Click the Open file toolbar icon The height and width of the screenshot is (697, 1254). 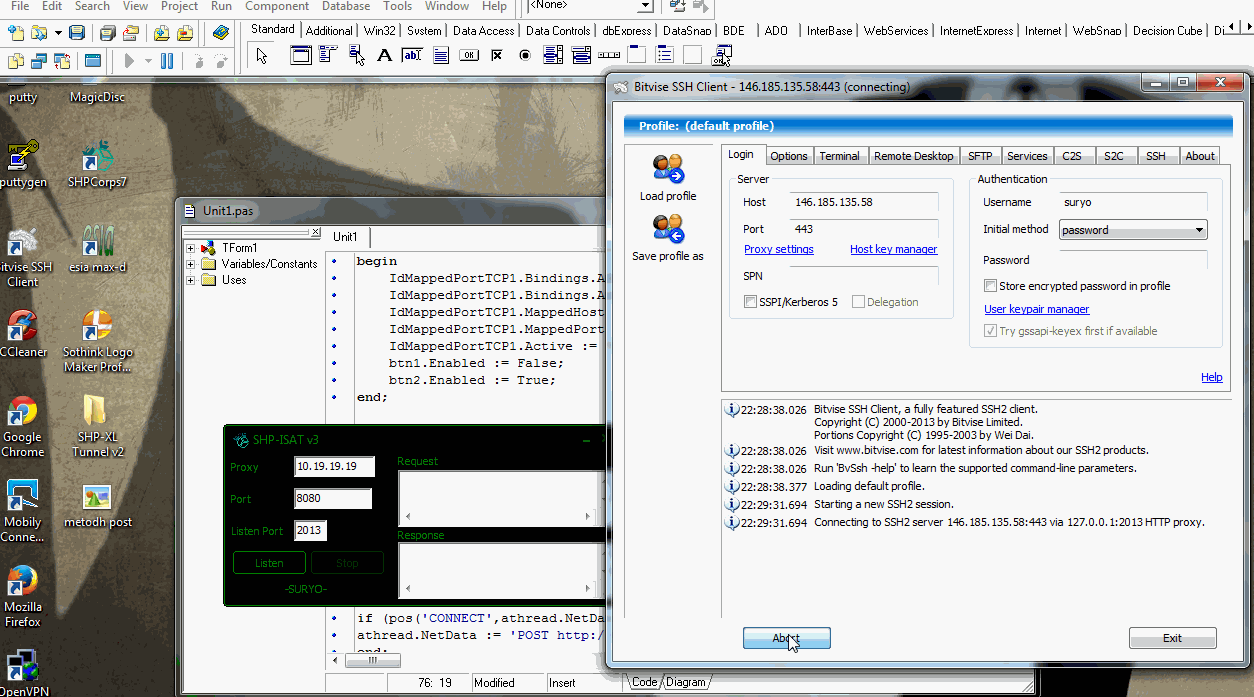coord(39,33)
